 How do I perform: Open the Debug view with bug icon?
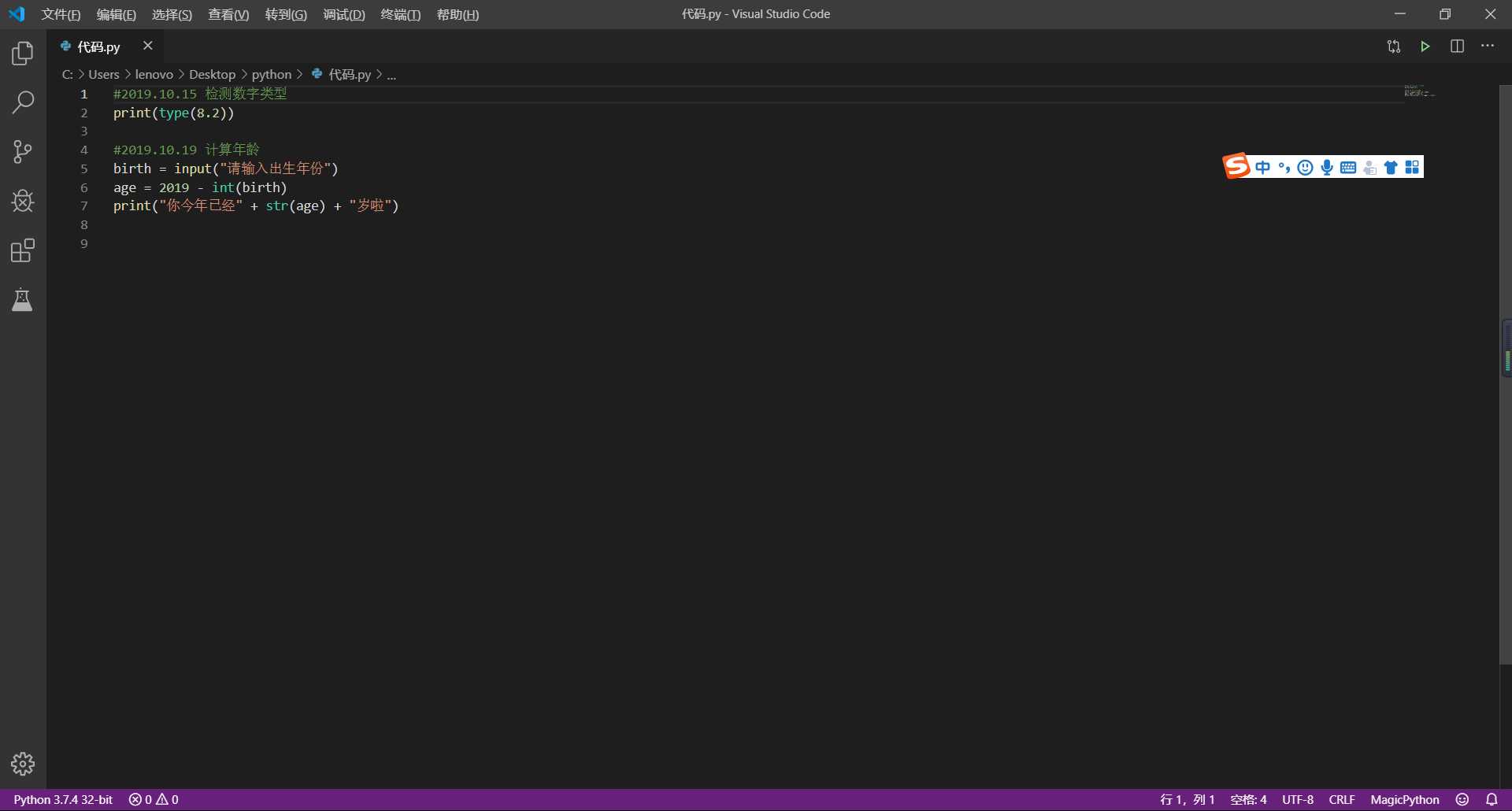(x=23, y=201)
